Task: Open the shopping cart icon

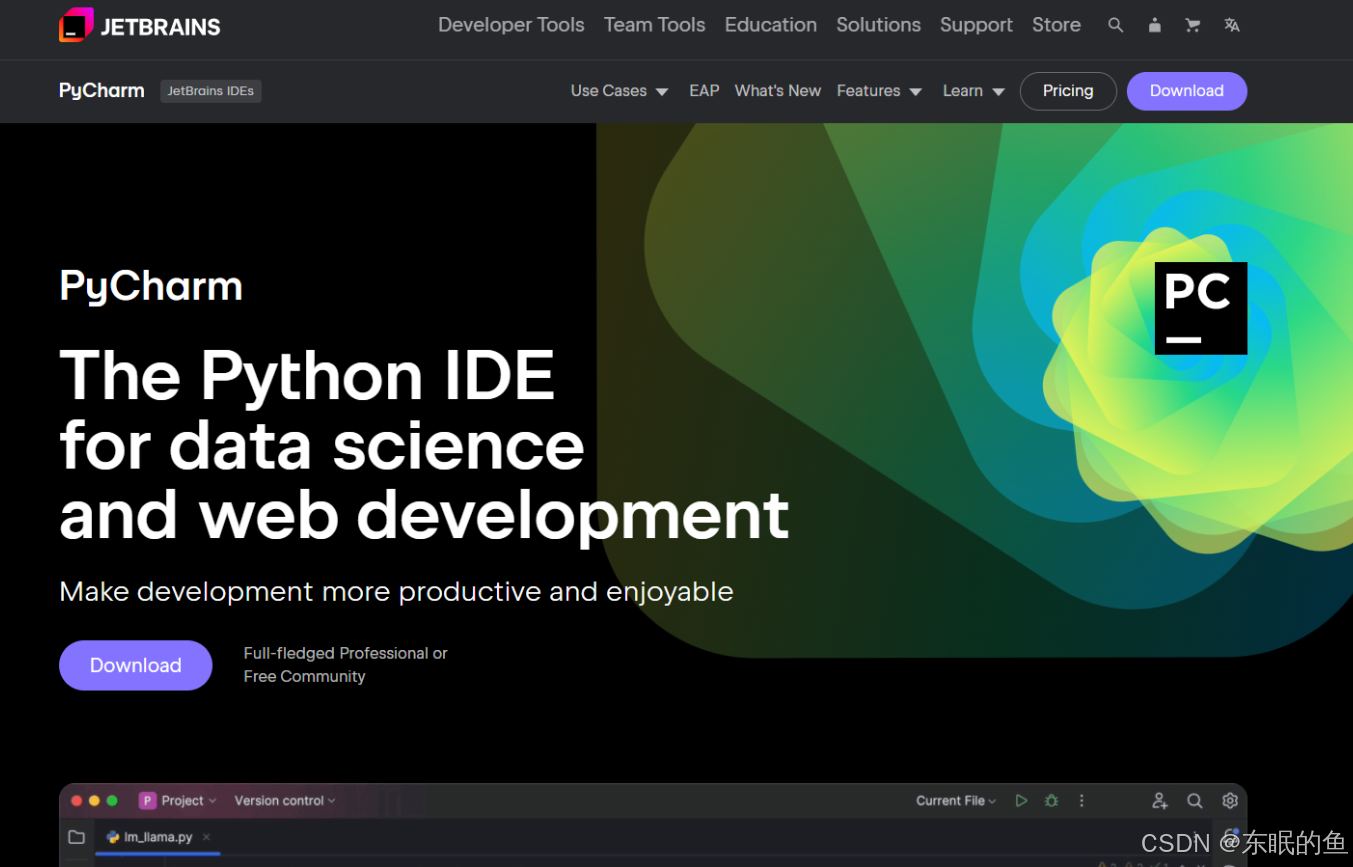Action: coord(1192,26)
